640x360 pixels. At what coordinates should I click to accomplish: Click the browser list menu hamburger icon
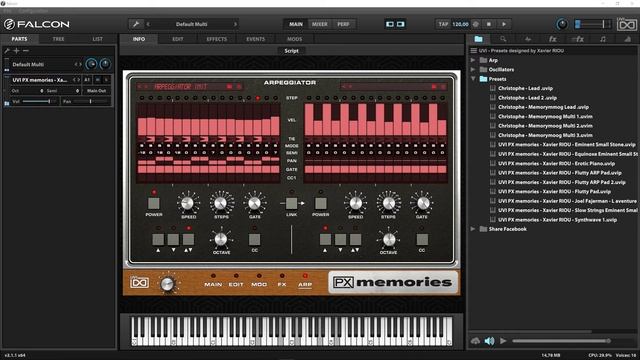473,51
